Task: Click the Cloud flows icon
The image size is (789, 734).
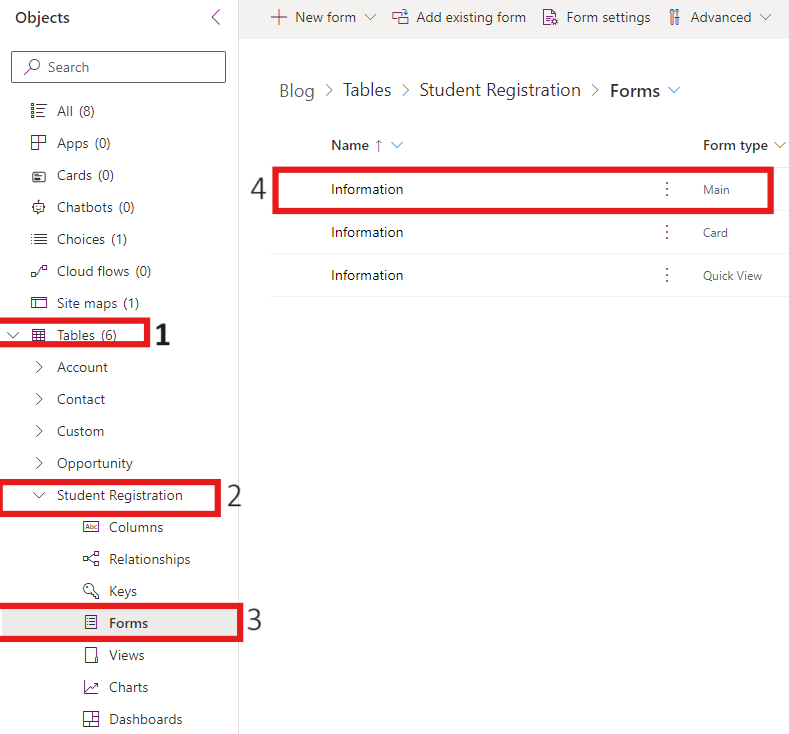Action: pos(39,271)
